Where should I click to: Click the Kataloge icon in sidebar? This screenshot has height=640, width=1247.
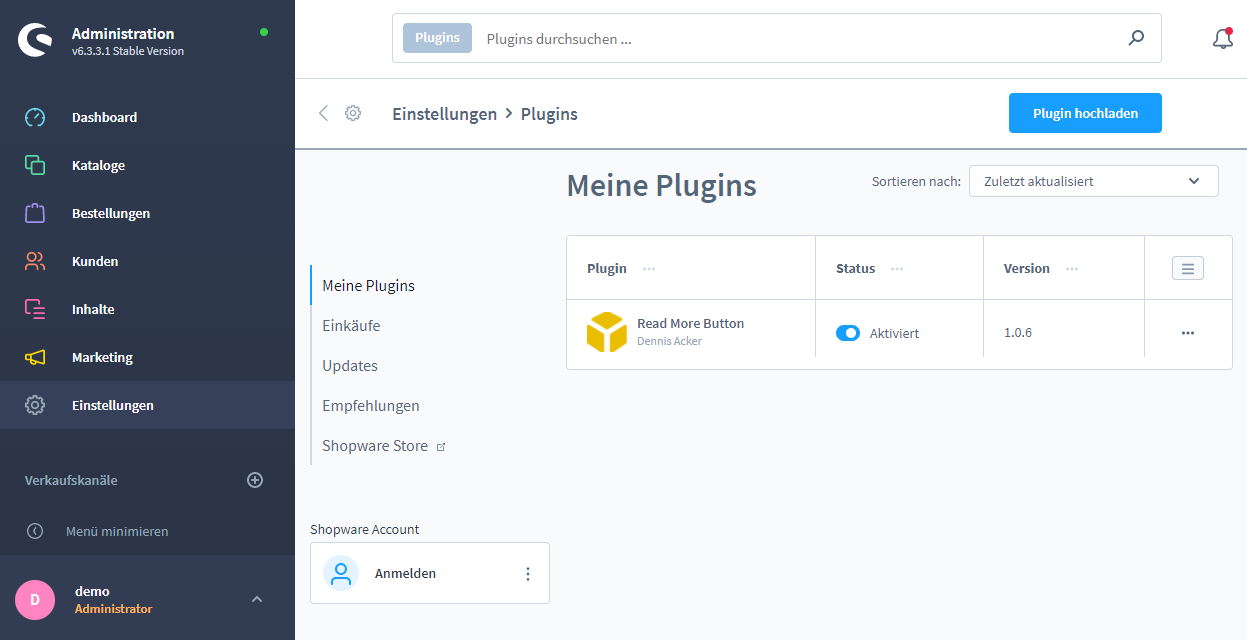pyautogui.click(x=35, y=165)
